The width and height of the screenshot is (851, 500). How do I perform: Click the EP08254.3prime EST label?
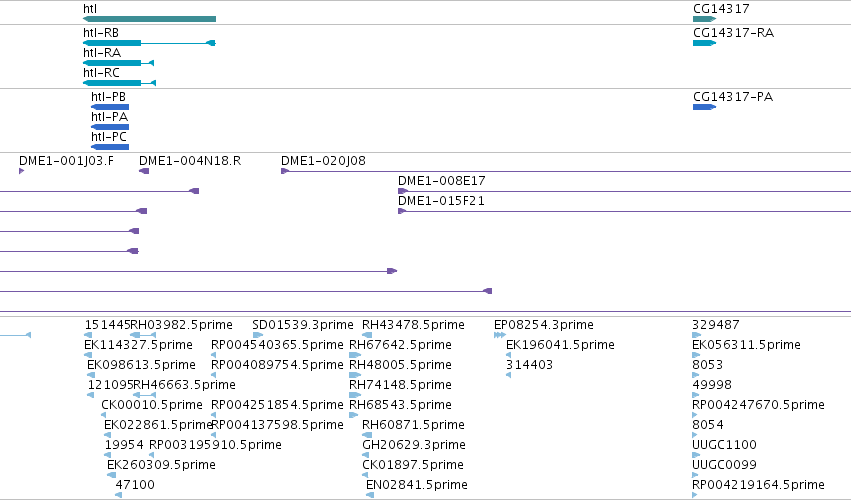pos(544,325)
